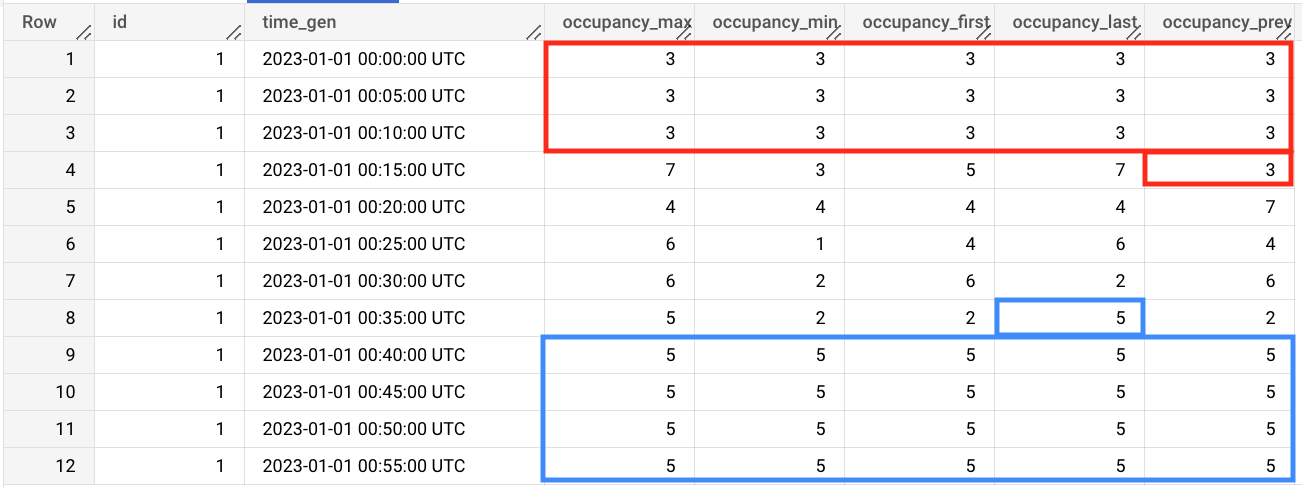The height and width of the screenshot is (488, 1302).
Task: Select occupancy_min value 1 in row 6
Action: [x=820, y=244]
